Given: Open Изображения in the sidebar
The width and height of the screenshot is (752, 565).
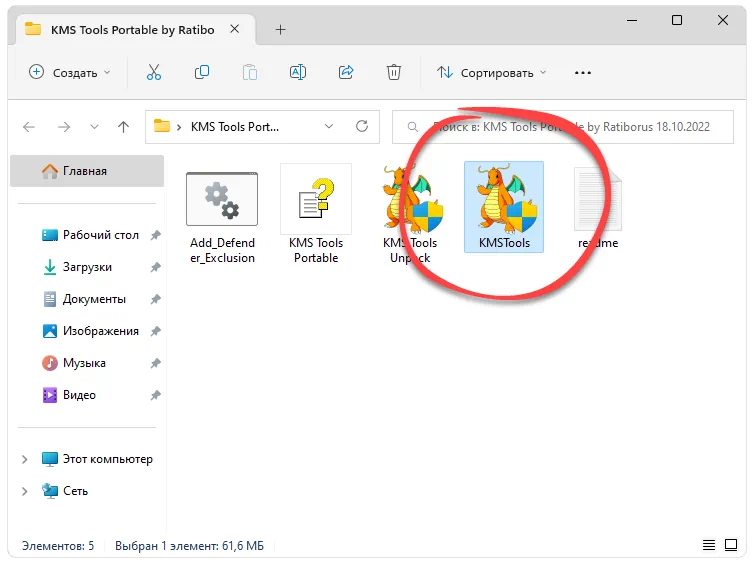Looking at the screenshot, I should 91,331.
